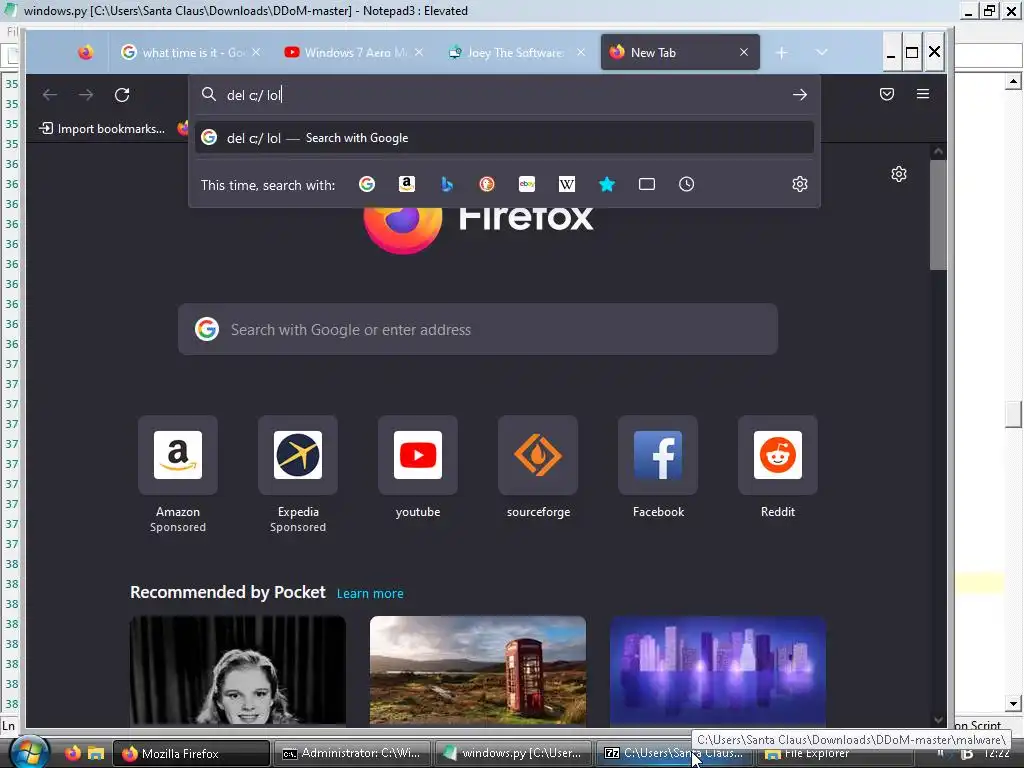Switch to the Windows 7 Aero YouTube tab
The height and width of the screenshot is (768, 1024).
(353, 52)
